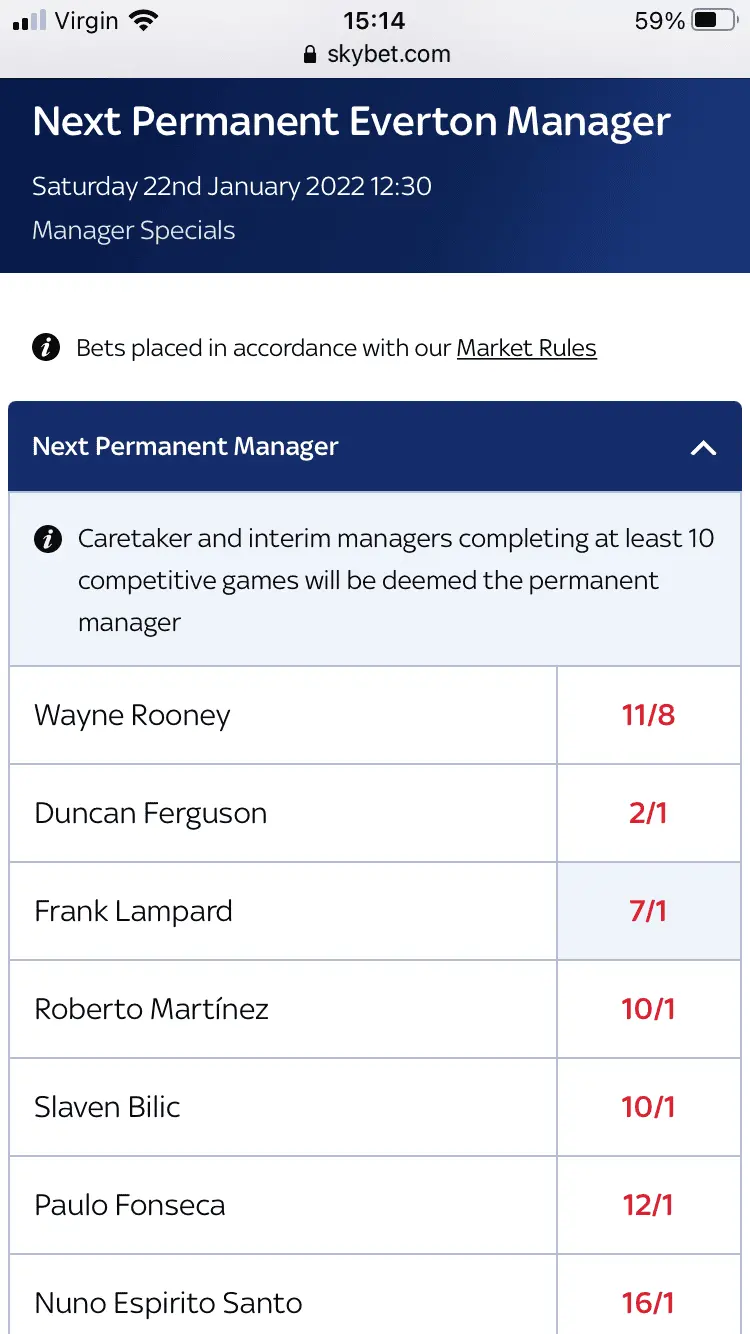The width and height of the screenshot is (750, 1334).
Task: Tap the Manager Specials subtitle
Action: pyautogui.click(x=133, y=230)
